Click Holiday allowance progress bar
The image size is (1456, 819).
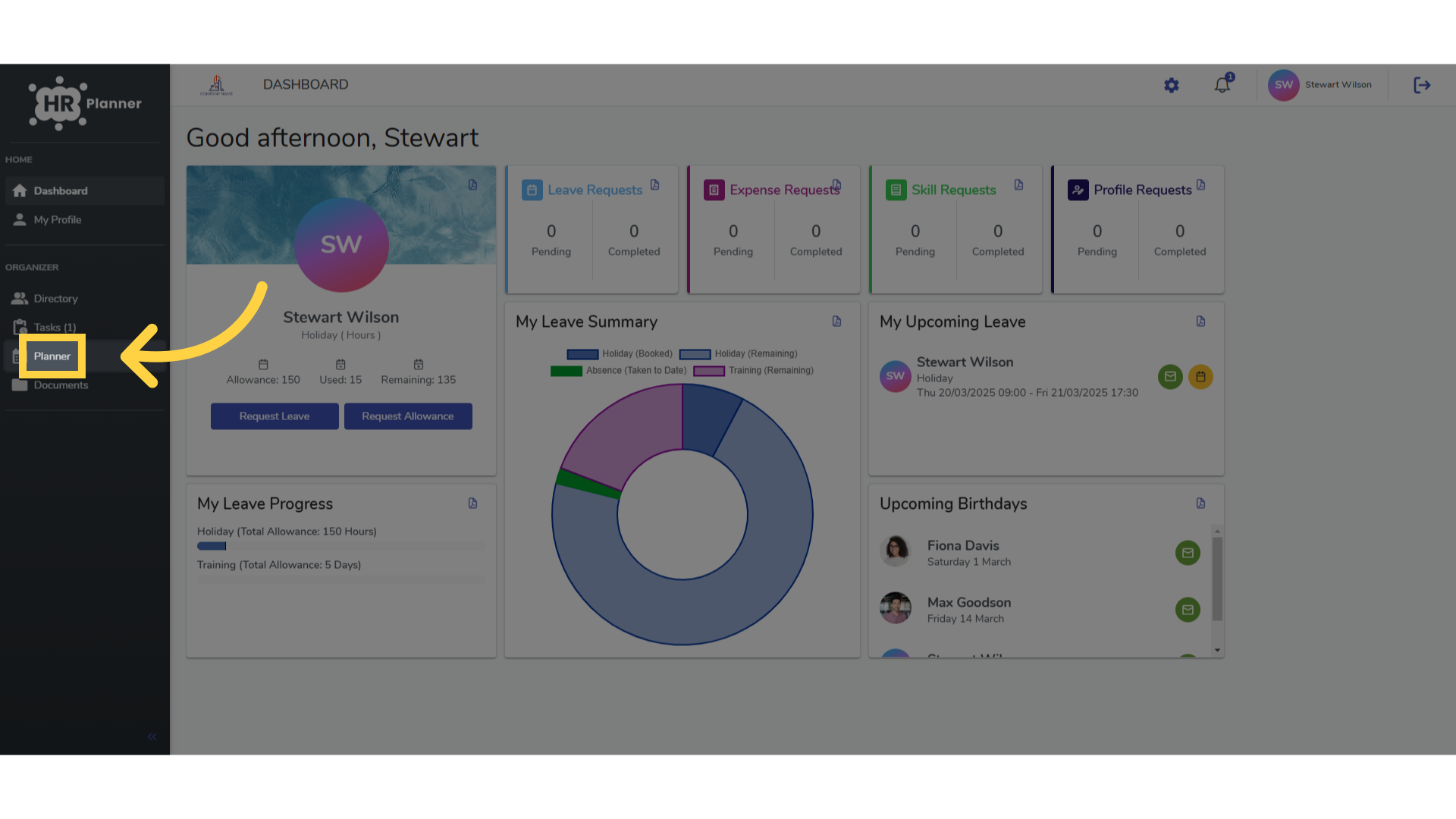[x=341, y=546]
